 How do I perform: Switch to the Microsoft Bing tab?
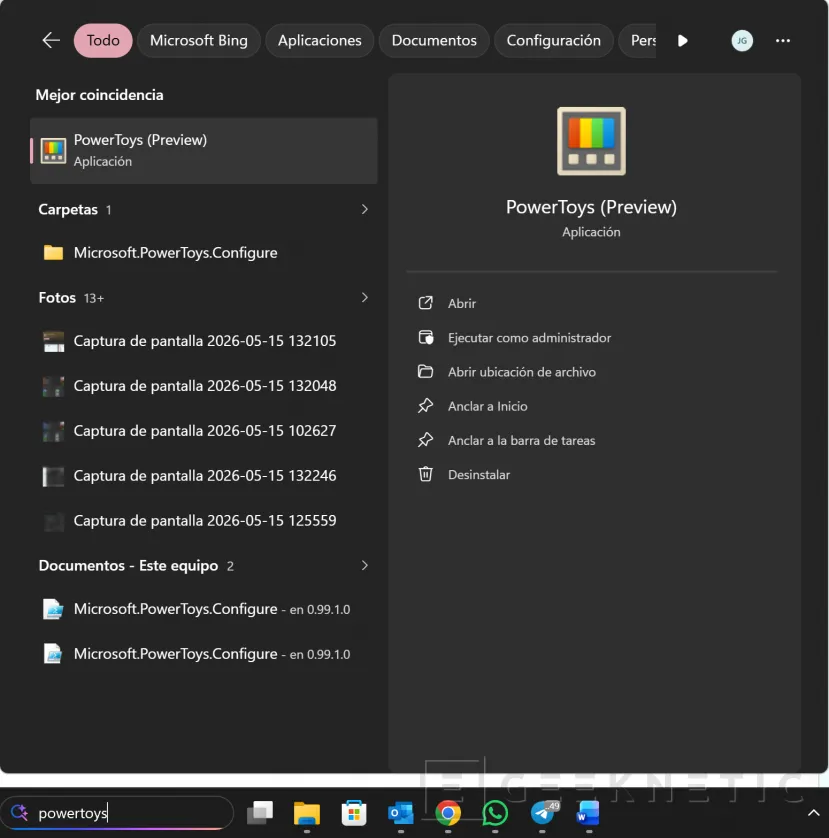(198, 41)
